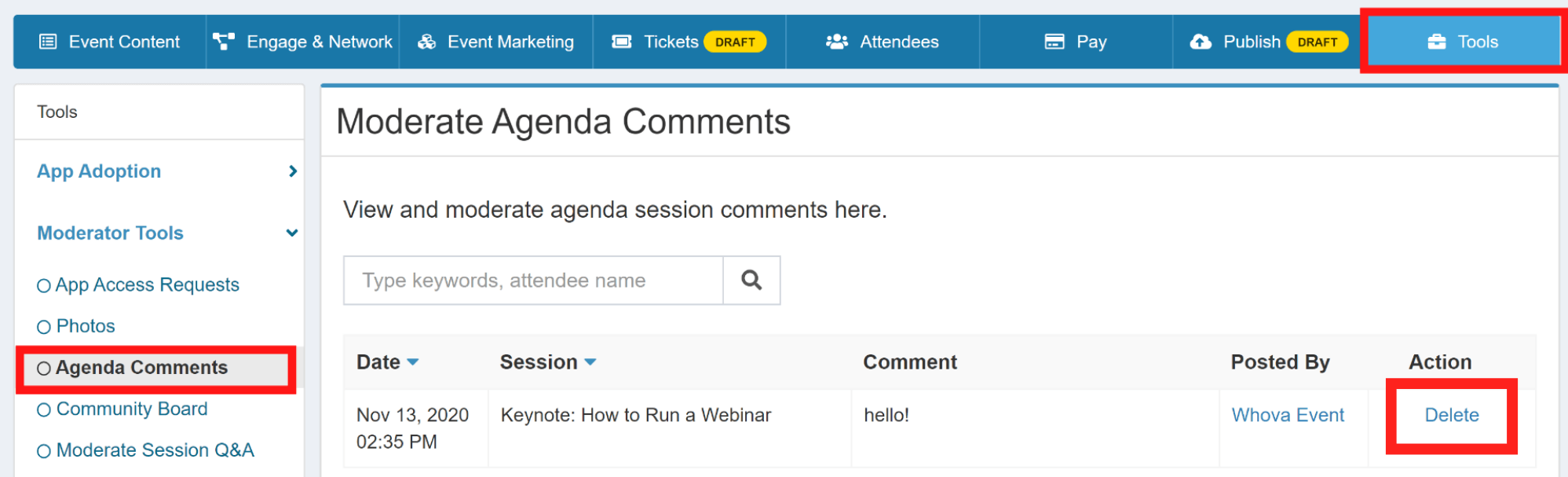Focus the keywords search input field

click(x=533, y=281)
